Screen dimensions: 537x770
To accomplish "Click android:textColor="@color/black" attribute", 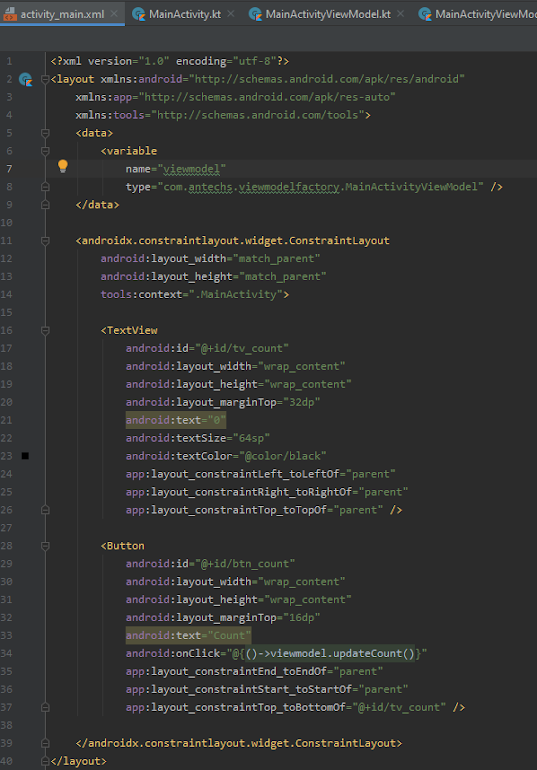I will (x=226, y=456).
